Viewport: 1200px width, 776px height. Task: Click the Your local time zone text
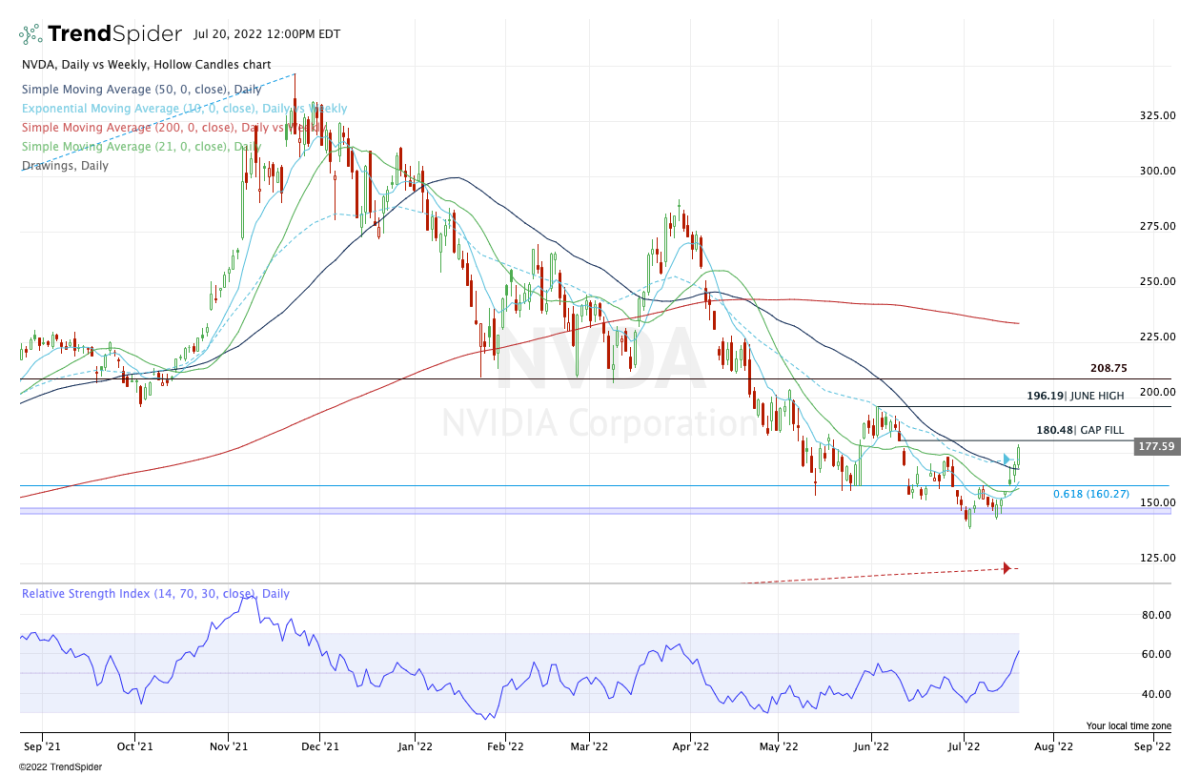tap(1128, 725)
